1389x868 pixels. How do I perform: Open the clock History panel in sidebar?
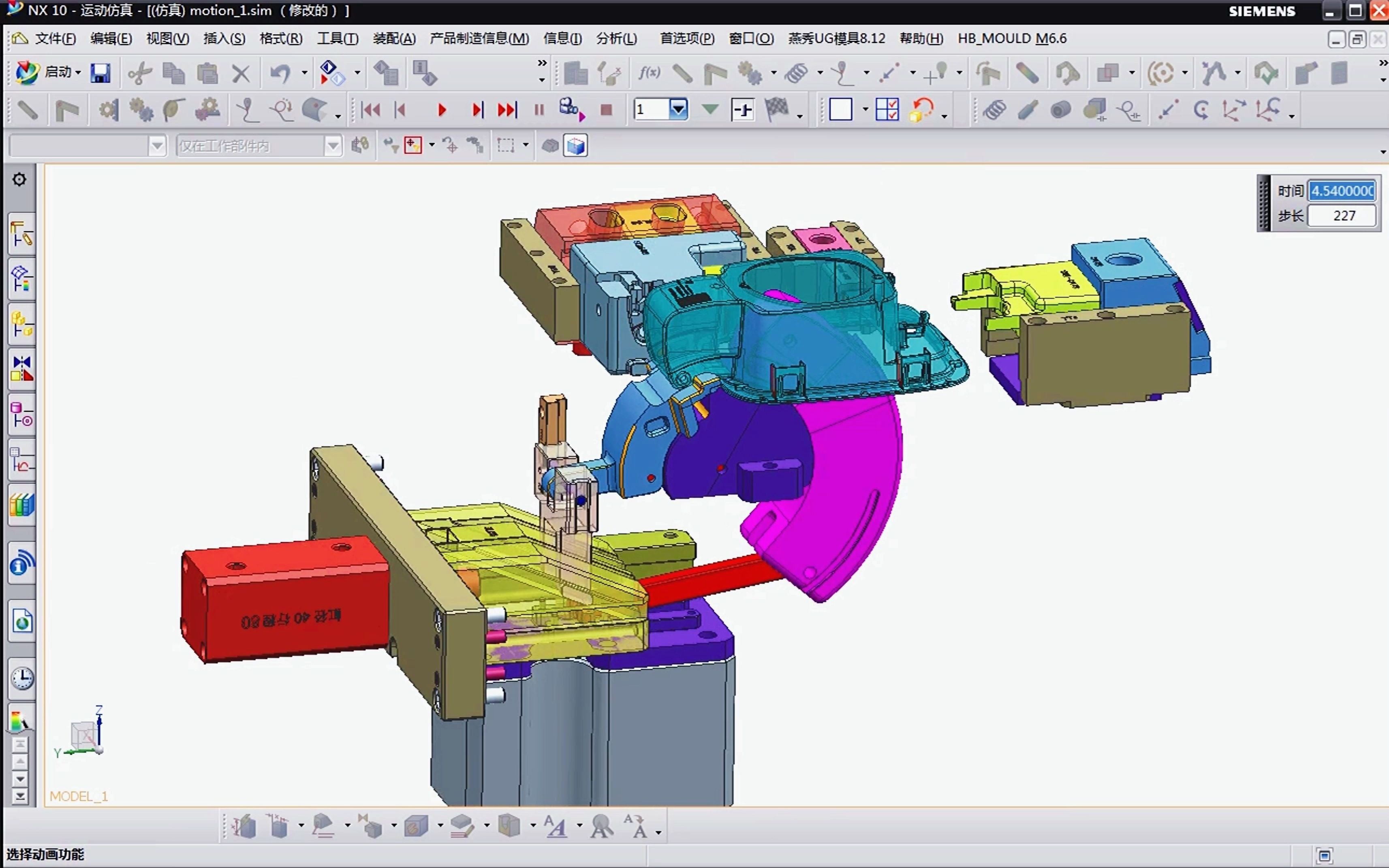[x=22, y=678]
